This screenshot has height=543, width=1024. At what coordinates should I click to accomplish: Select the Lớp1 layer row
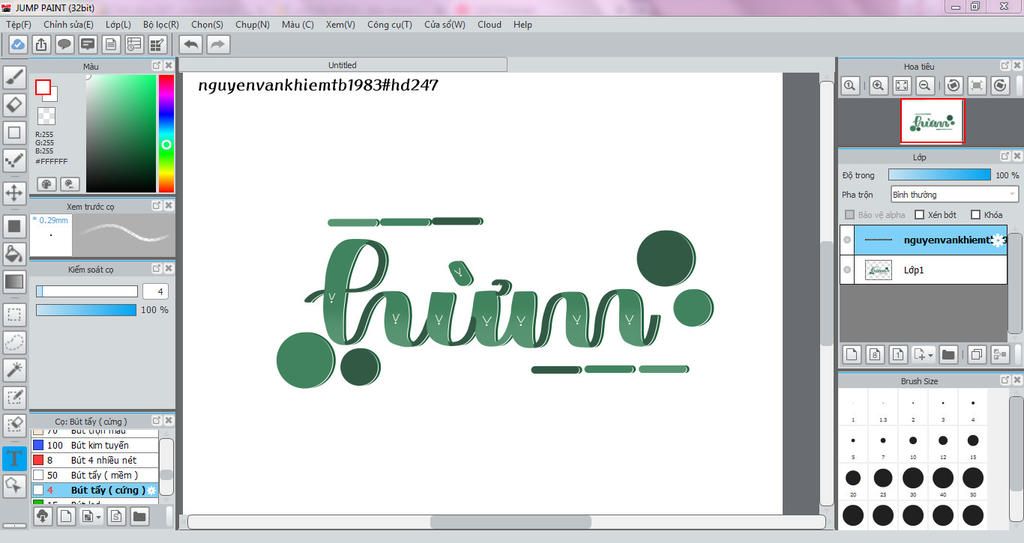(x=923, y=270)
